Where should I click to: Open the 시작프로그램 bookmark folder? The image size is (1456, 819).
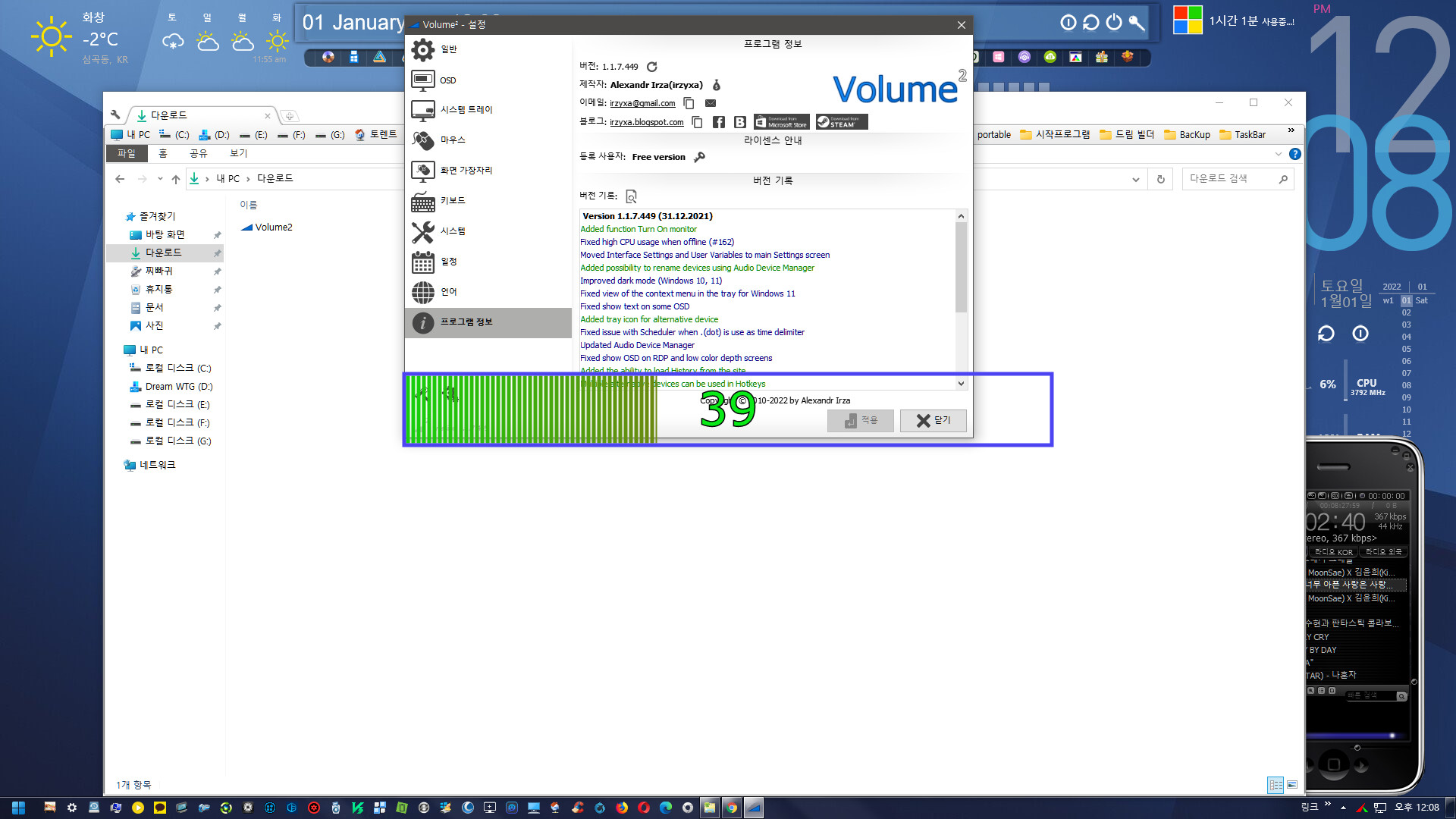pyautogui.click(x=1055, y=135)
